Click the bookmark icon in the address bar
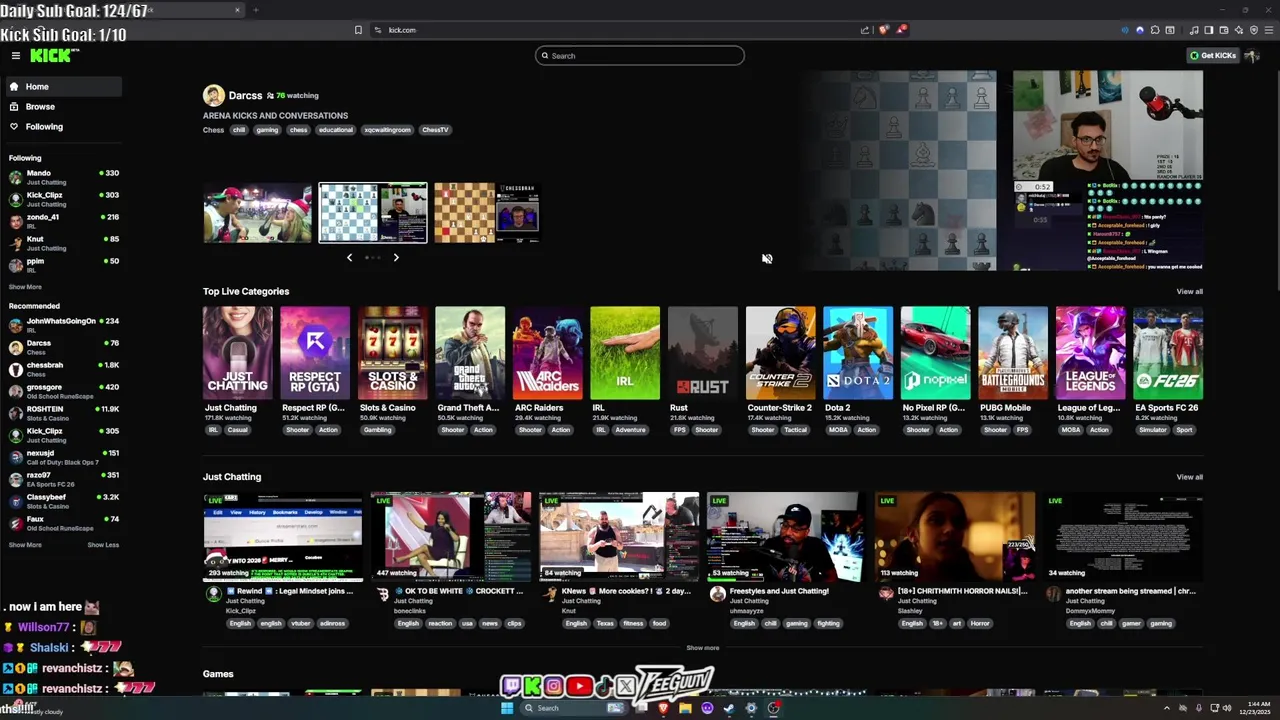This screenshot has height=720, width=1280. (x=358, y=30)
